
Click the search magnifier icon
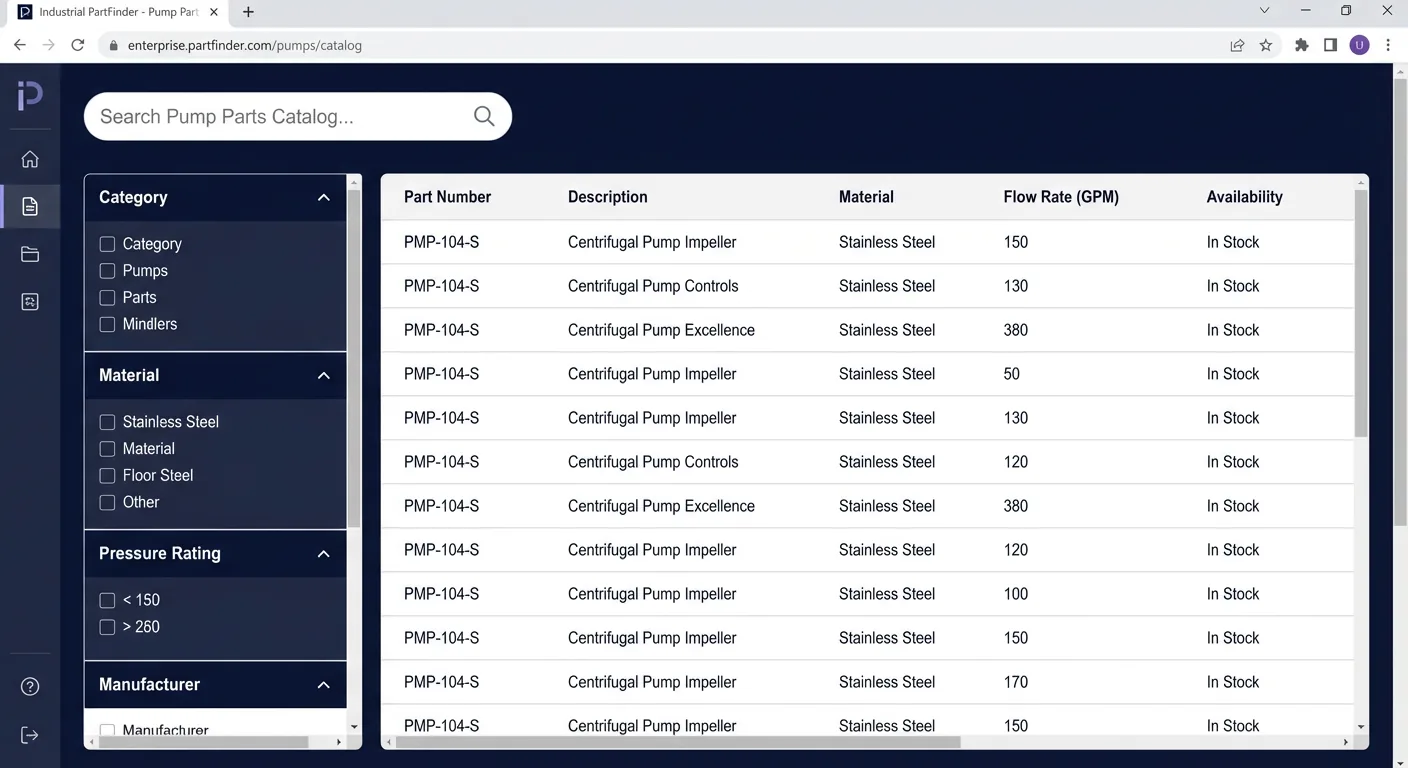click(x=484, y=116)
